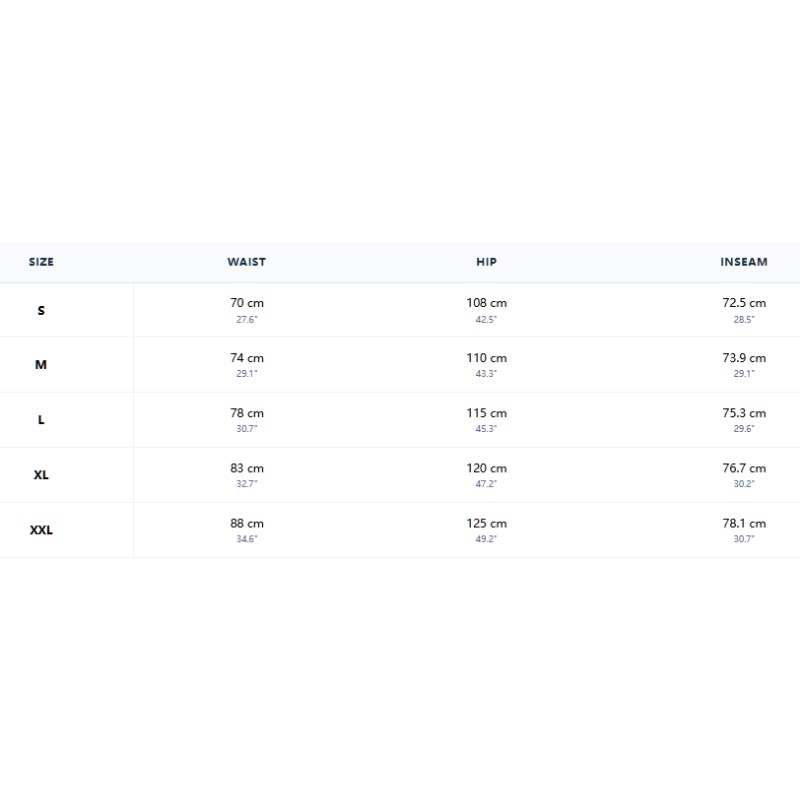Click the 115 cm hip value
The image size is (800, 800).
click(486, 413)
